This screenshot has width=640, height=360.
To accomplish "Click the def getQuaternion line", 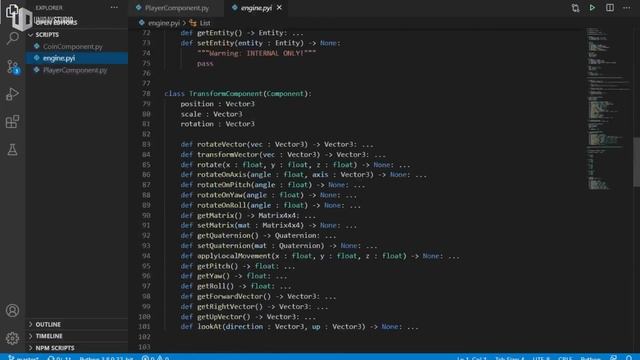I will pos(258,236).
